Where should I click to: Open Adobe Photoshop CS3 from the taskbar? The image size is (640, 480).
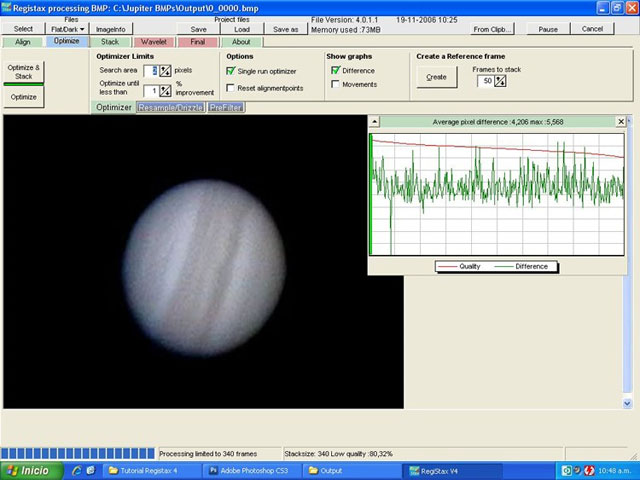pyautogui.click(x=251, y=470)
